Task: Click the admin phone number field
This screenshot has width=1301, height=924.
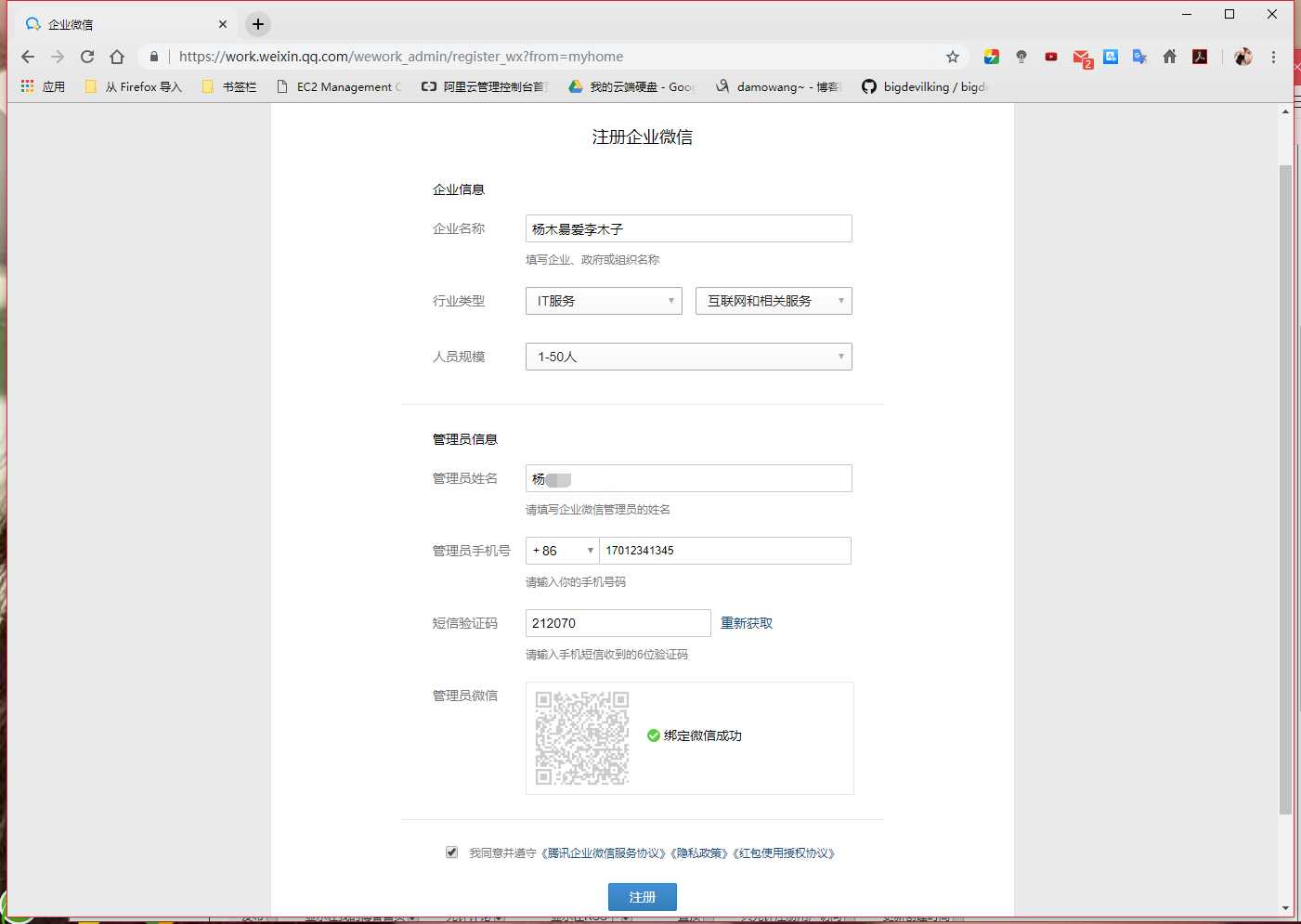Action: click(725, 551)
